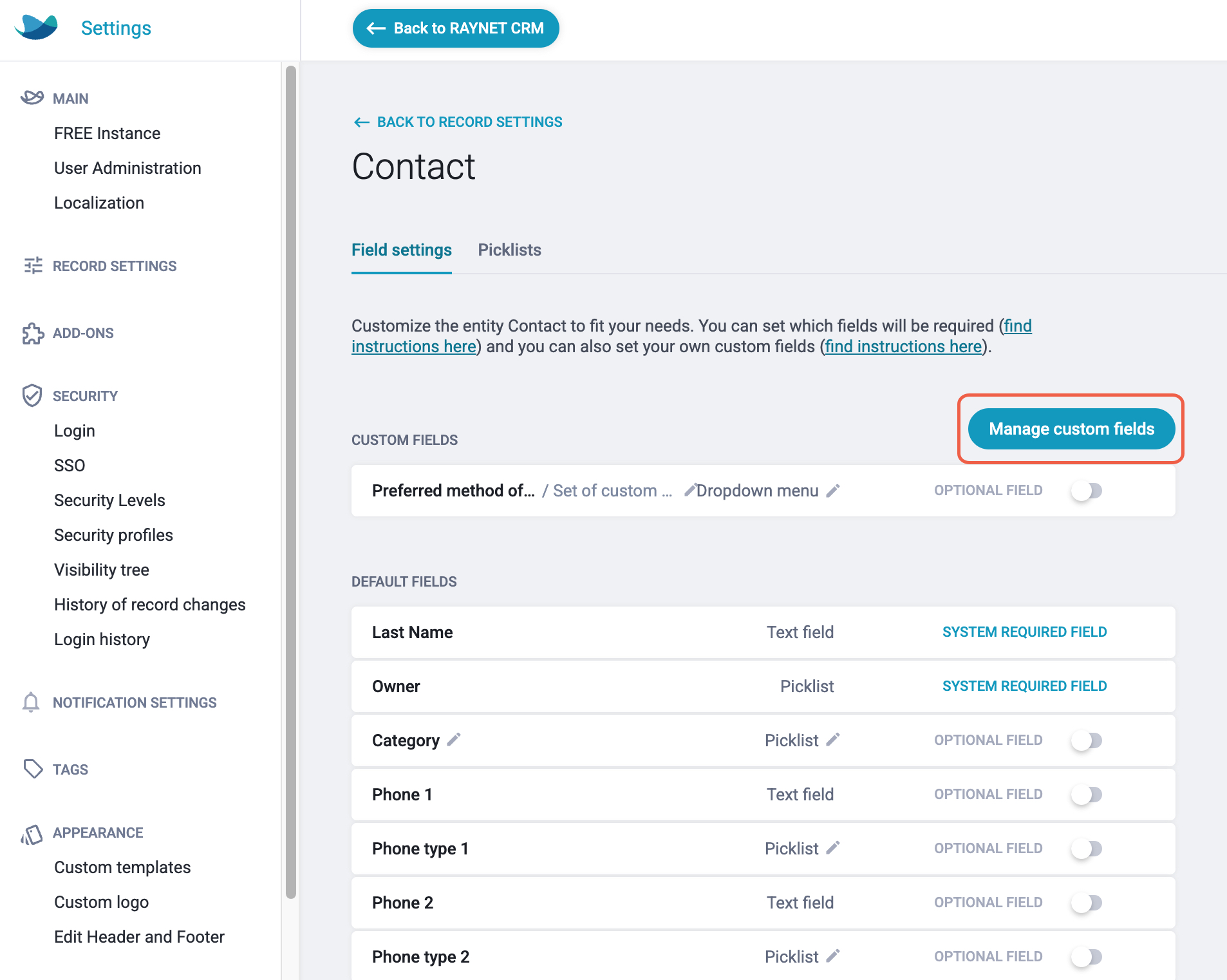Click the sidebar vertical scrollbar
This screenshot has height=980, width=1227.
tap(291, 482)
